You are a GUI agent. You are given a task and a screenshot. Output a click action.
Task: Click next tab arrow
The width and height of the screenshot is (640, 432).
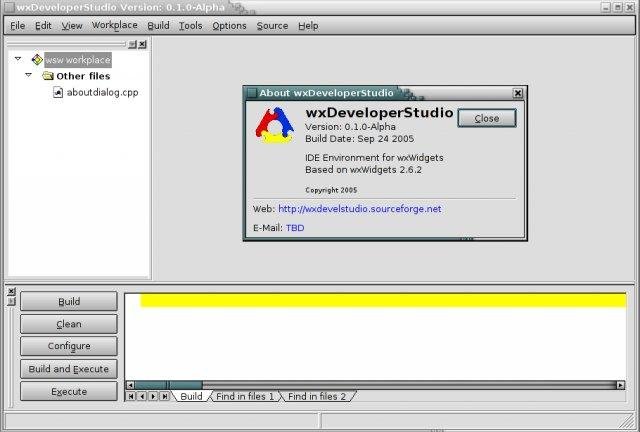pos(153,396)
